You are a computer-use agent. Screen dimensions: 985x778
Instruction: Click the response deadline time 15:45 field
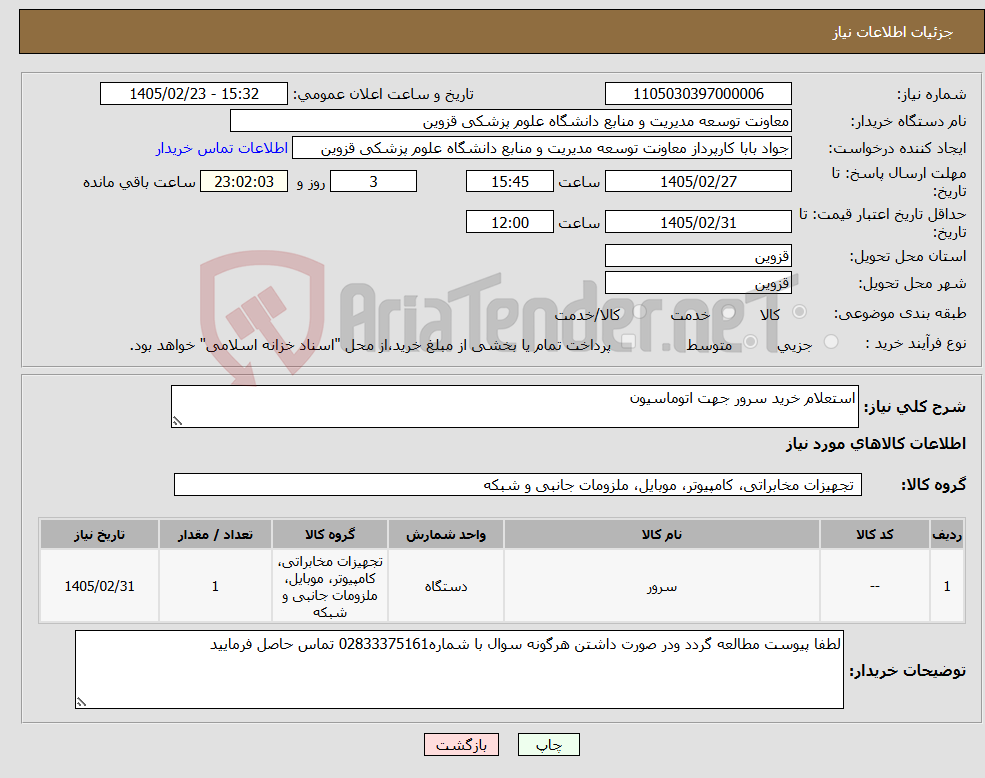pyautogui.click(x=509, y=182)
